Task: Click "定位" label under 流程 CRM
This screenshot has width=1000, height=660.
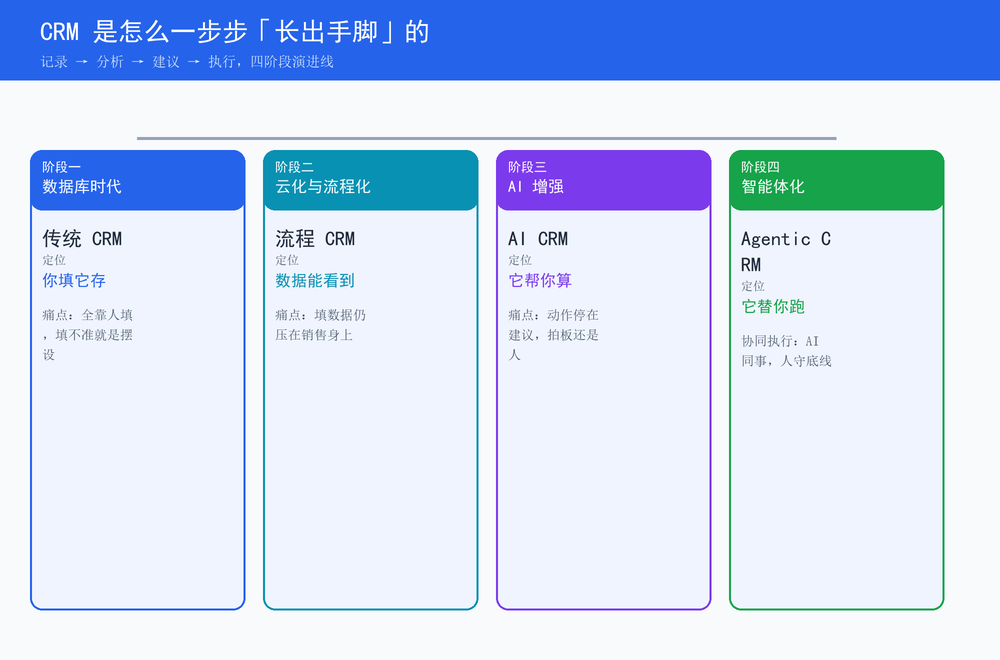Action: pos(286,260)
